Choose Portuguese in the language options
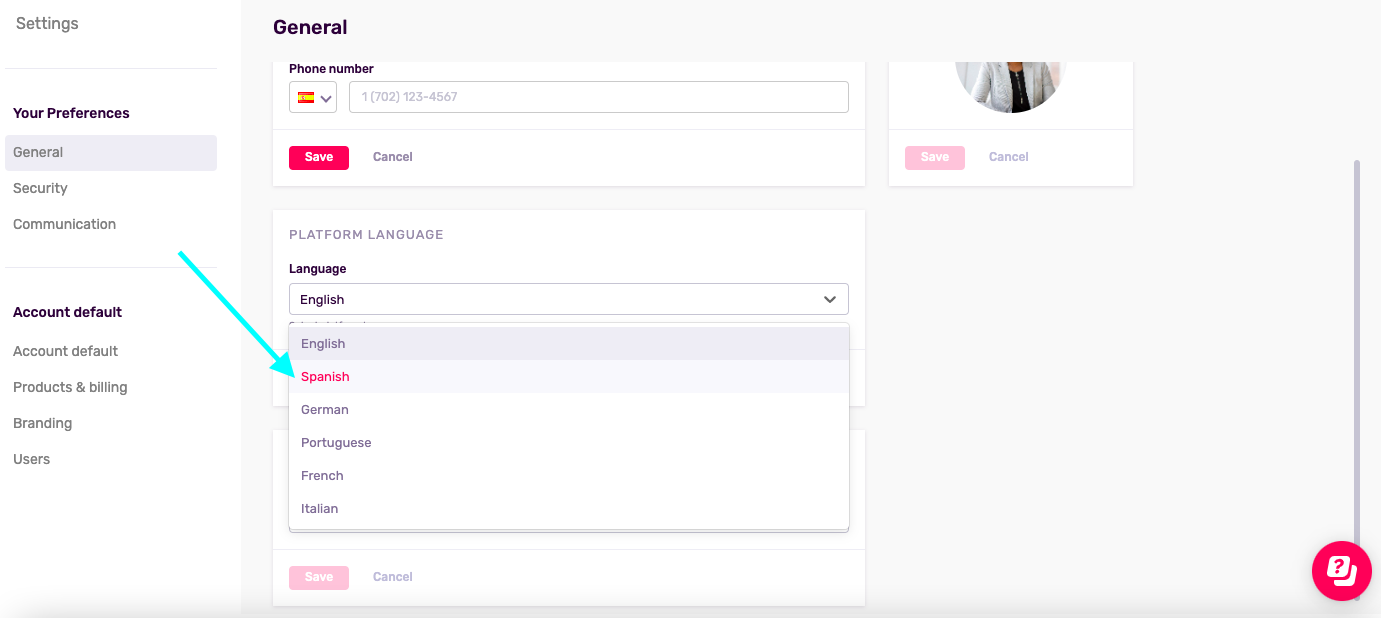The image size is (1381, 618). pyautogui.click(x=336, y=442)
